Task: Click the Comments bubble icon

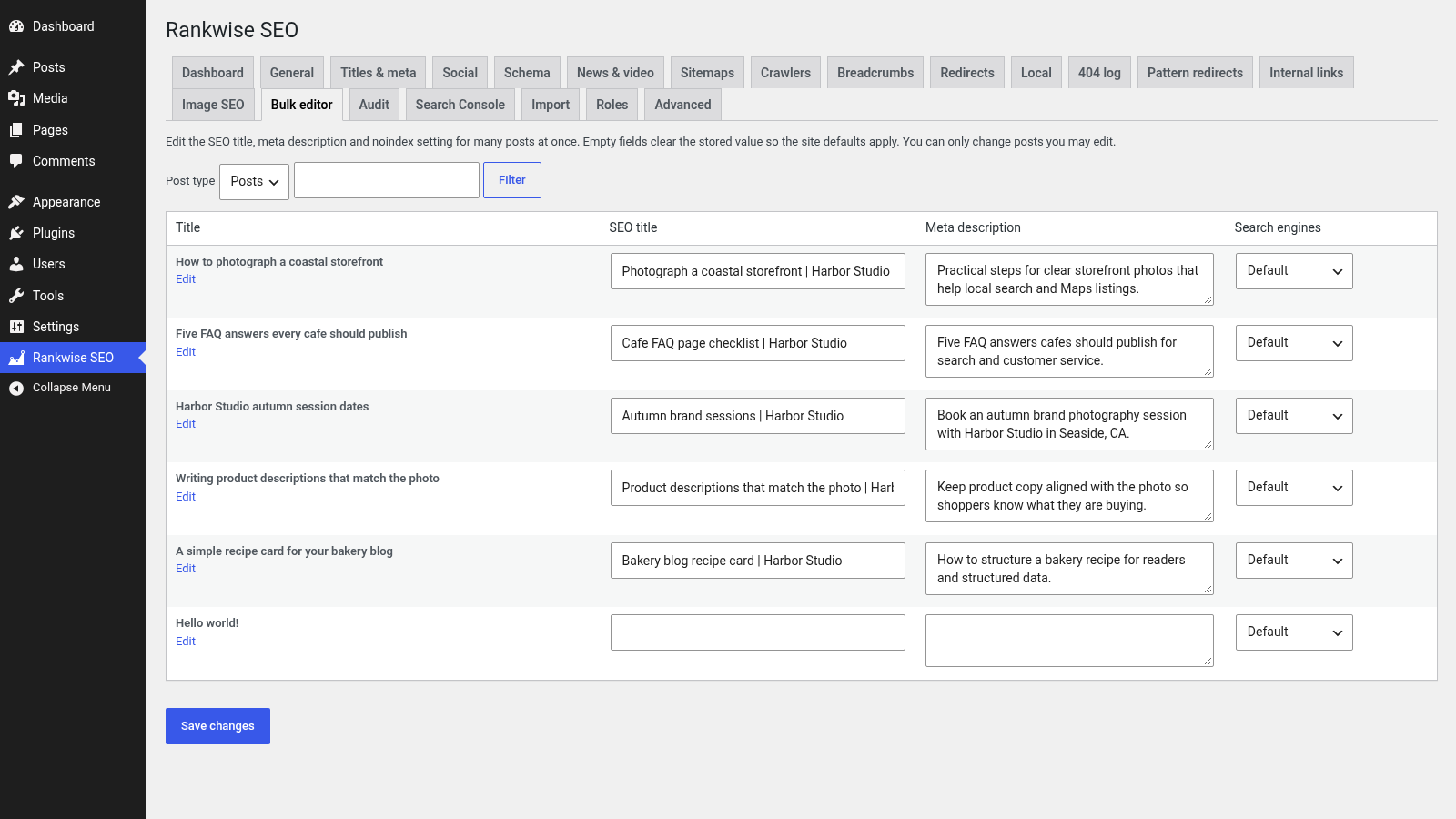Action: point(16,161)
